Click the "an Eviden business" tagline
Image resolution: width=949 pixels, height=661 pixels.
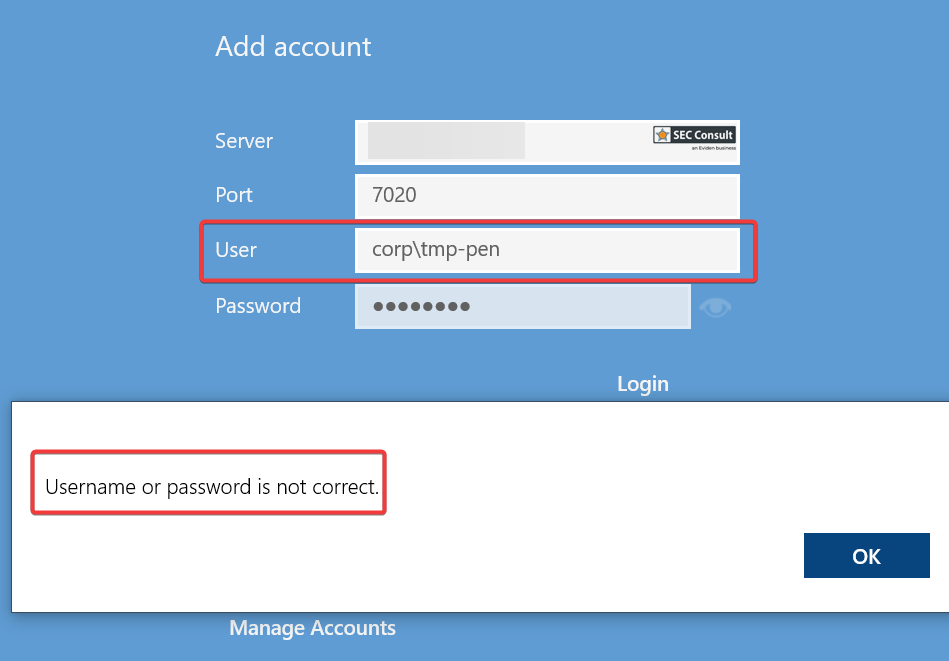click(712, 149)
